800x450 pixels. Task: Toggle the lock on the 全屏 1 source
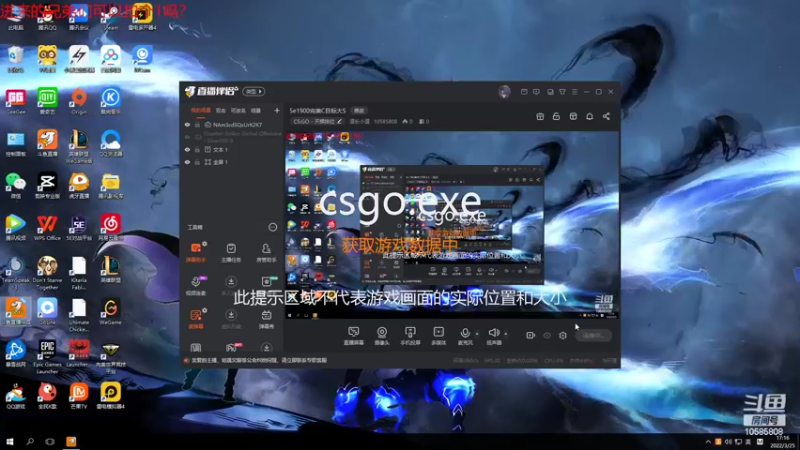[197, 162]
